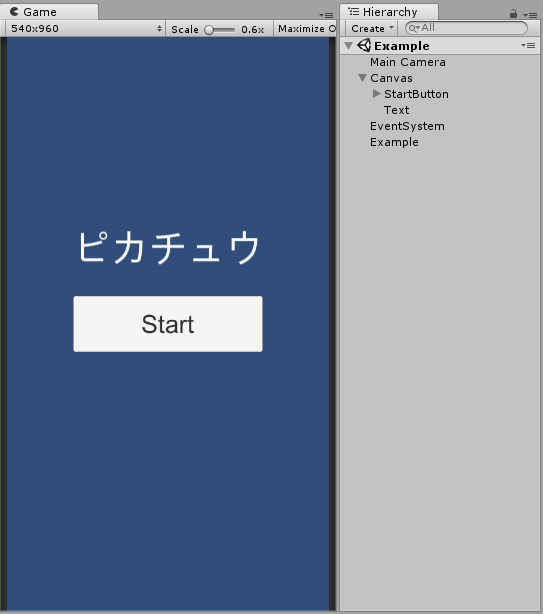Collapse the Example scene arrow
543x614 pixels.
point(348,46)
